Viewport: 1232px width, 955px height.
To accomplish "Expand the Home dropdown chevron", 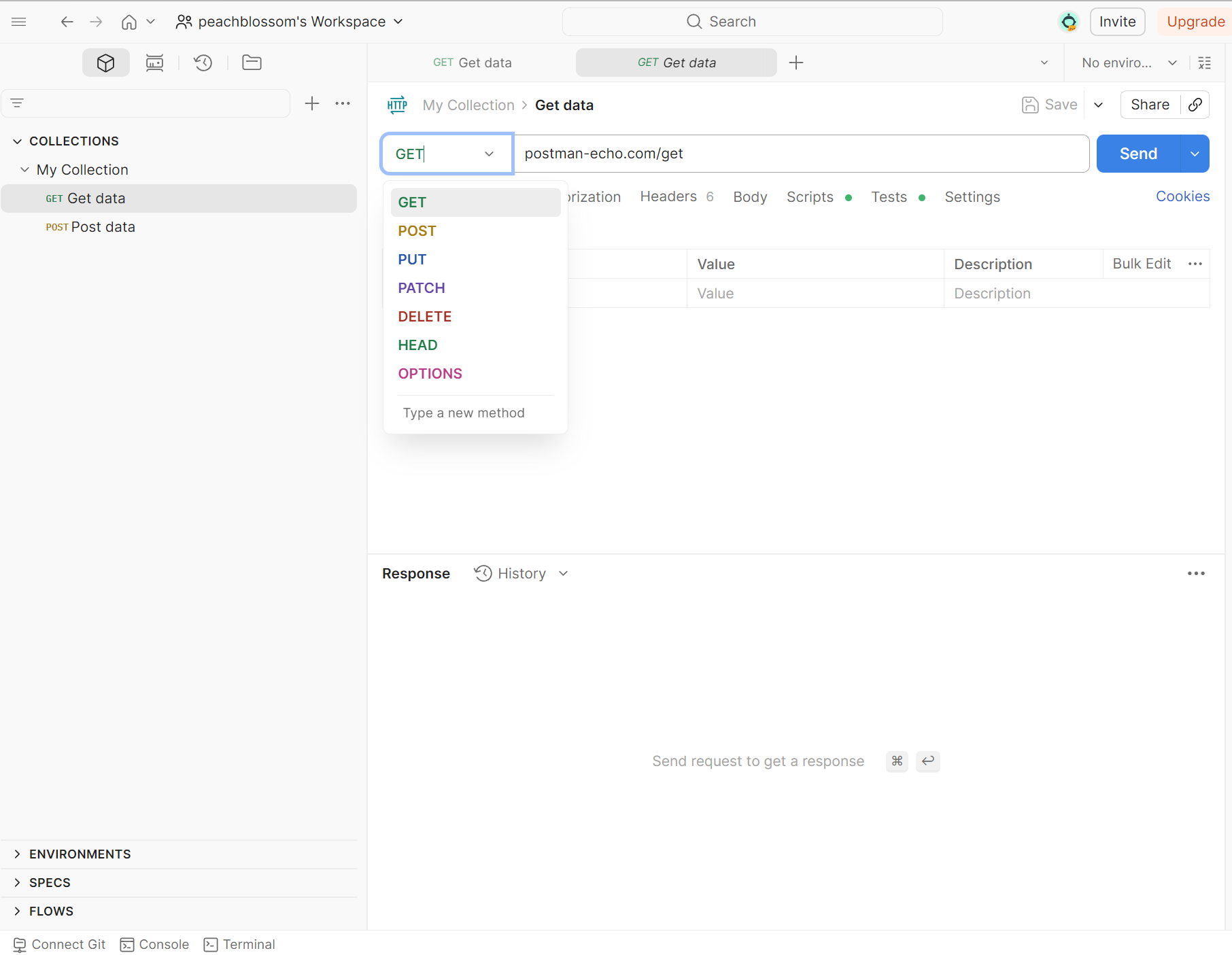I will pos(150,22).
